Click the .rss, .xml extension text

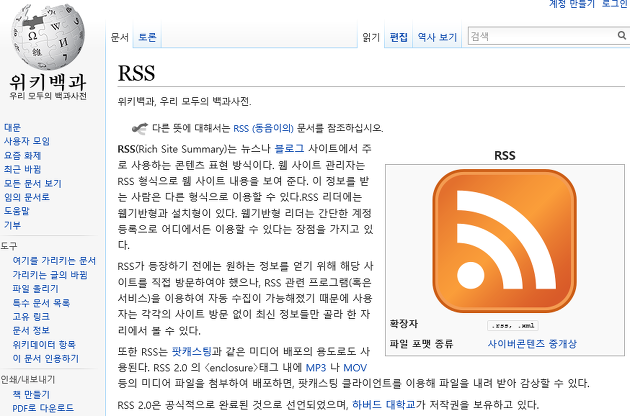click(513, 326)
